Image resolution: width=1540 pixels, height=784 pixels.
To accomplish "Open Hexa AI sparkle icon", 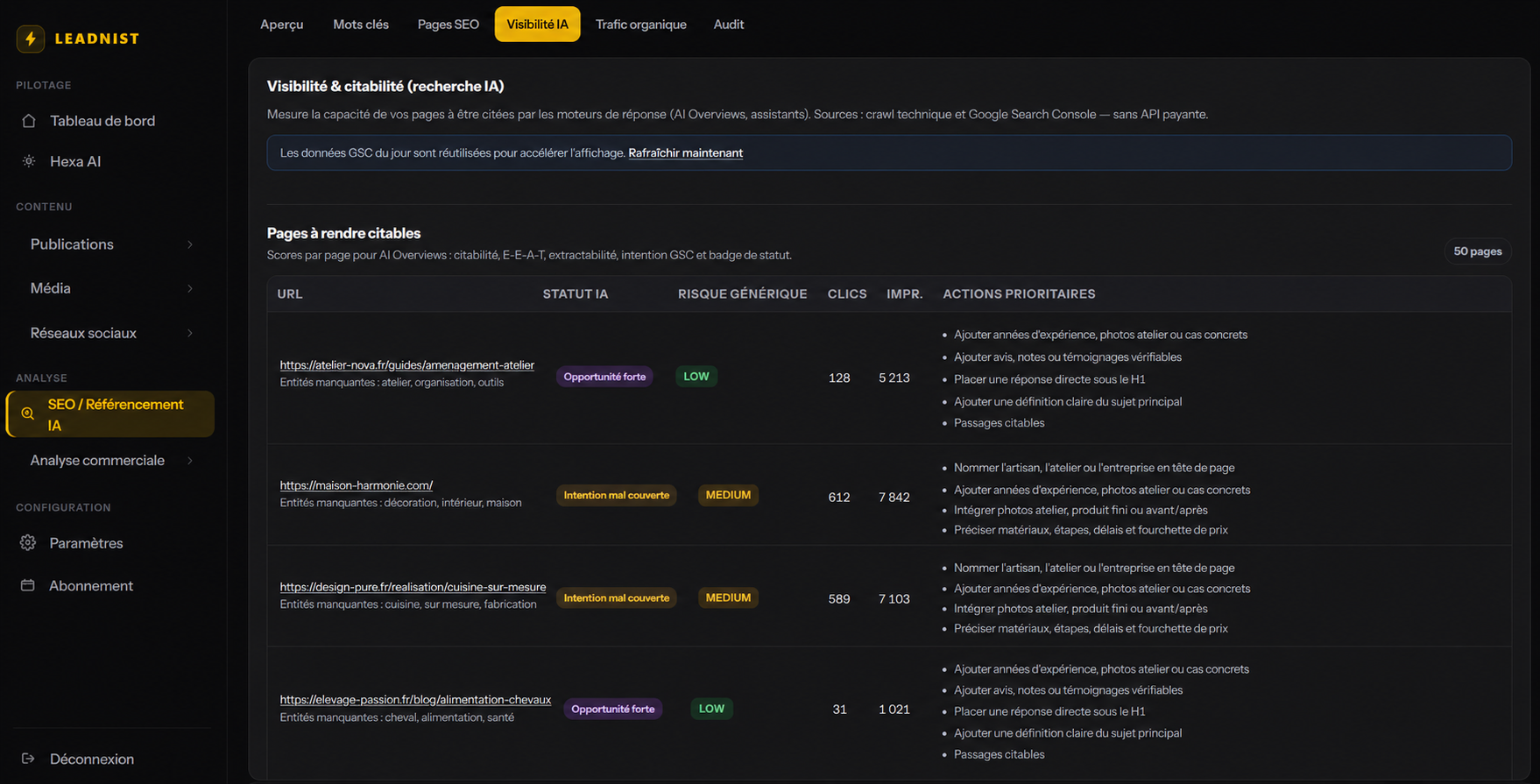I will pyautogui.click(x=29, y=161).
